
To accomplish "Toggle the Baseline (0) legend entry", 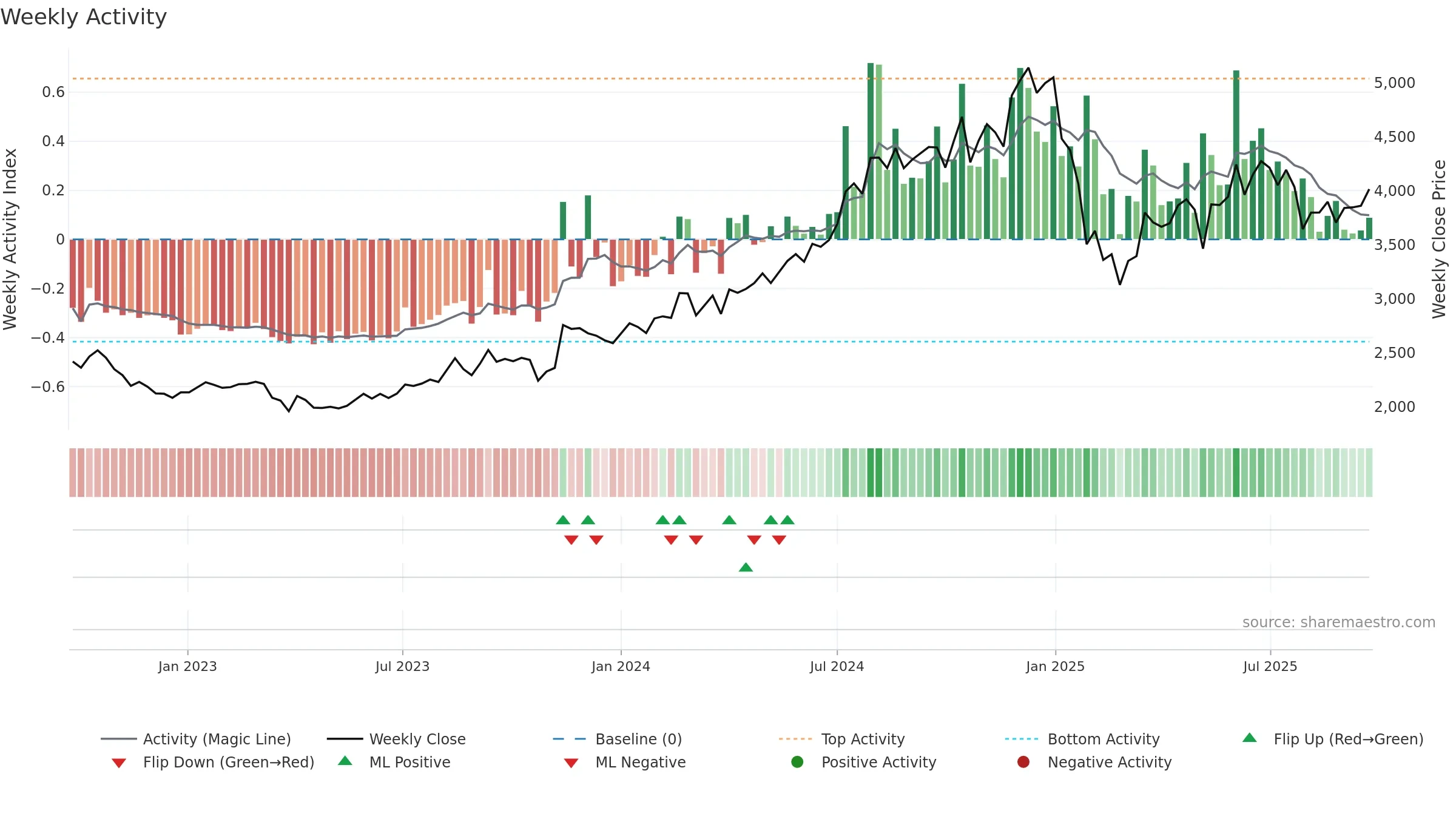I will [618, 739].
